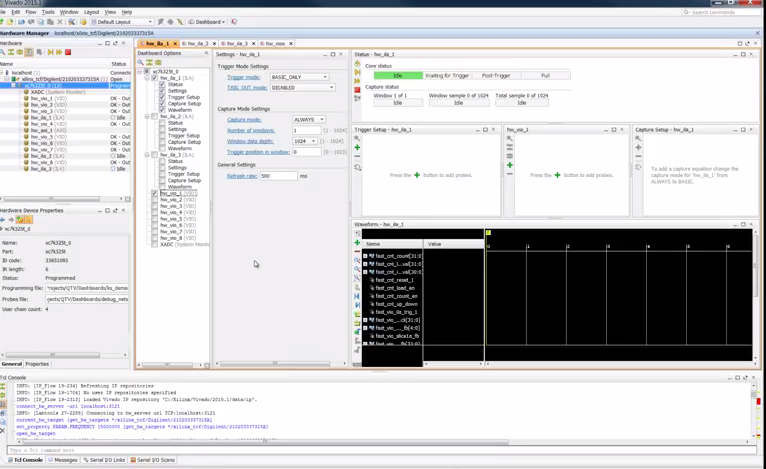
Task: Click minus remove probe icon in Trigger Setup
Action: [x=357, y=156]
